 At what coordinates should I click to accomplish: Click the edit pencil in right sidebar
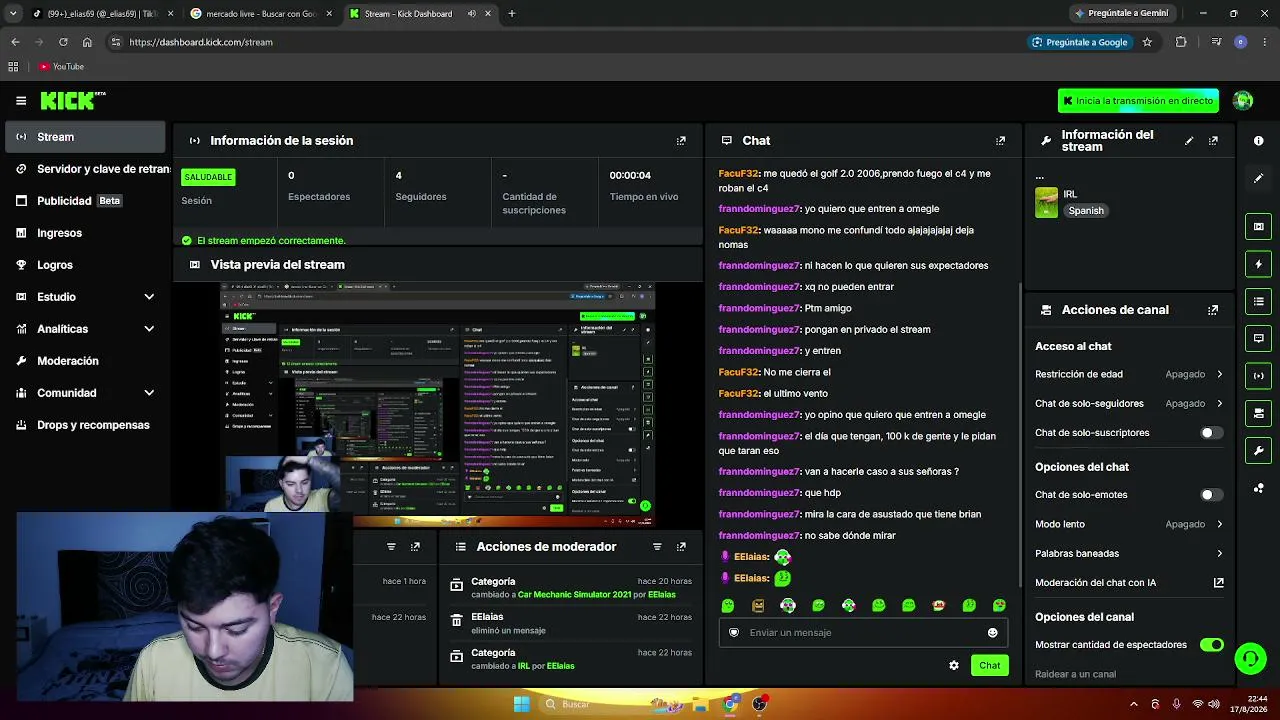(x=1258, y=178)
